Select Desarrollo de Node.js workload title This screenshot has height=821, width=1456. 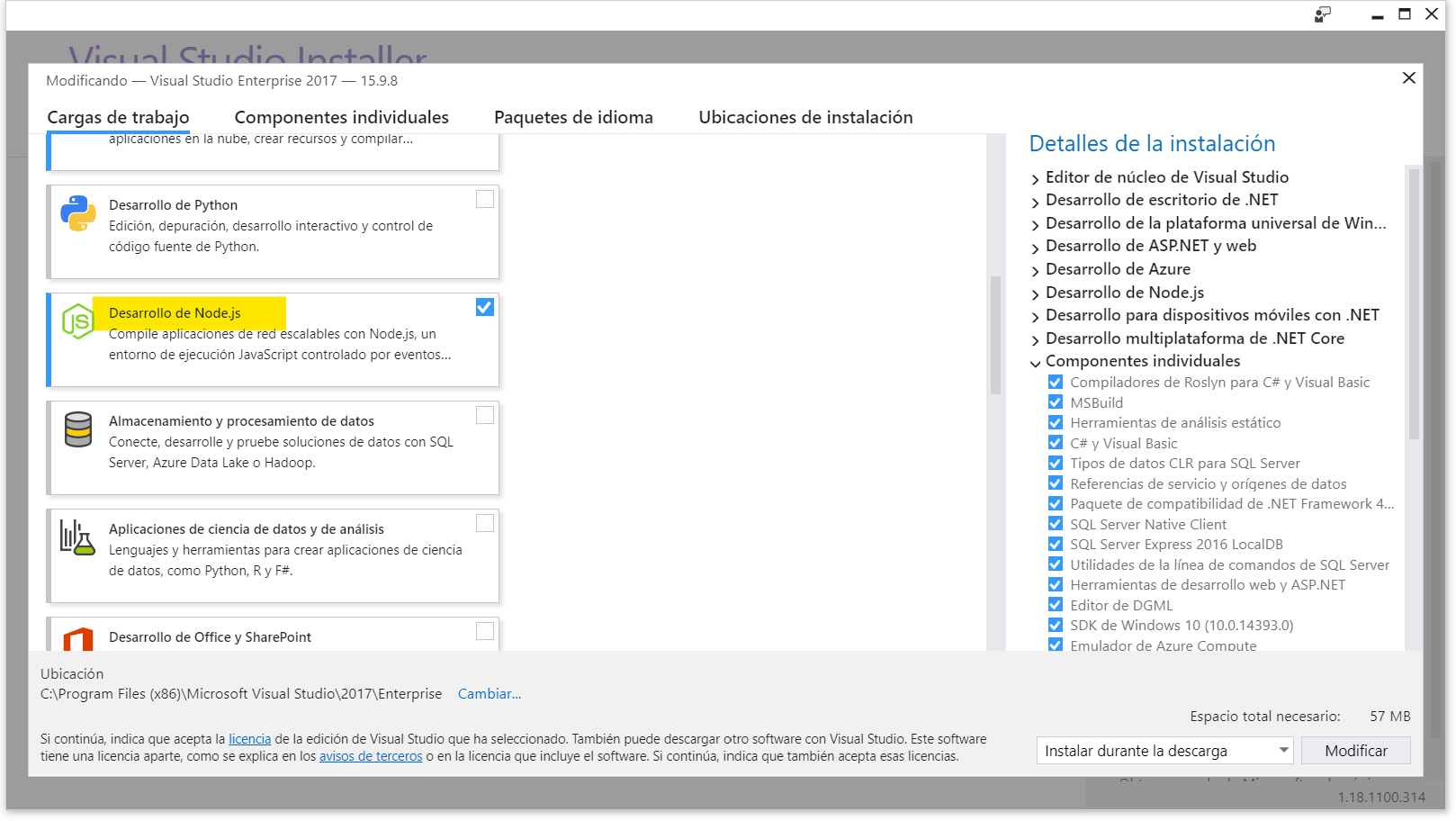[175, 313]
